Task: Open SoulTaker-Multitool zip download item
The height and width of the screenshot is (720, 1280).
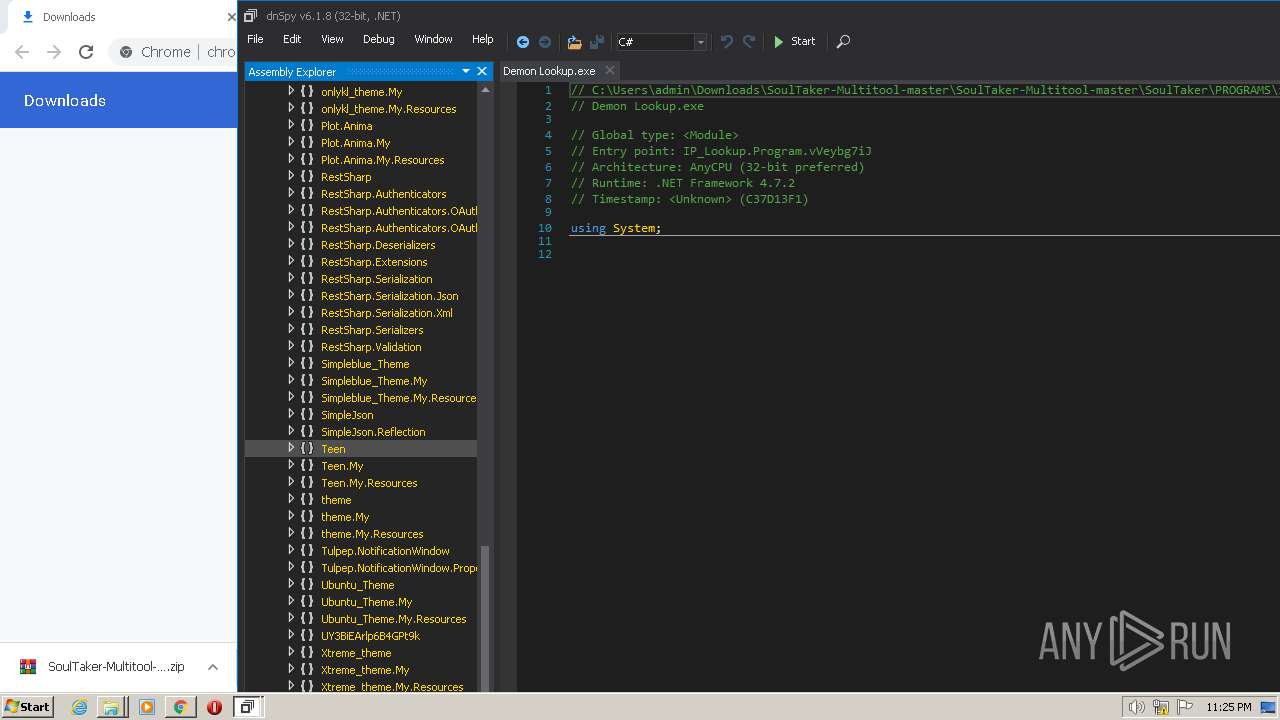Action: pos(104,667)
